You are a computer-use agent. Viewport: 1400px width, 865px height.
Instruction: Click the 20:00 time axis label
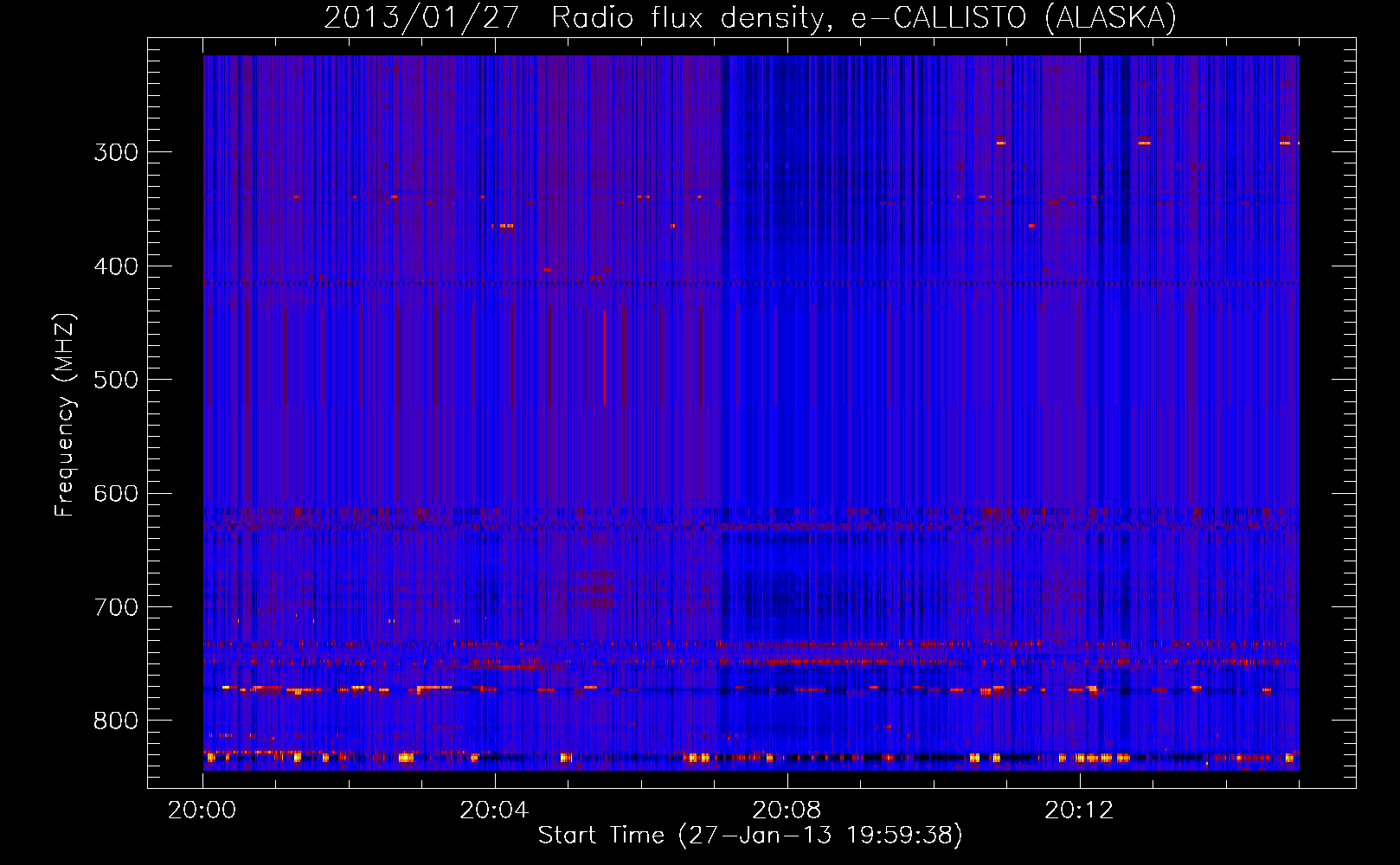click(x=202, y=811)
